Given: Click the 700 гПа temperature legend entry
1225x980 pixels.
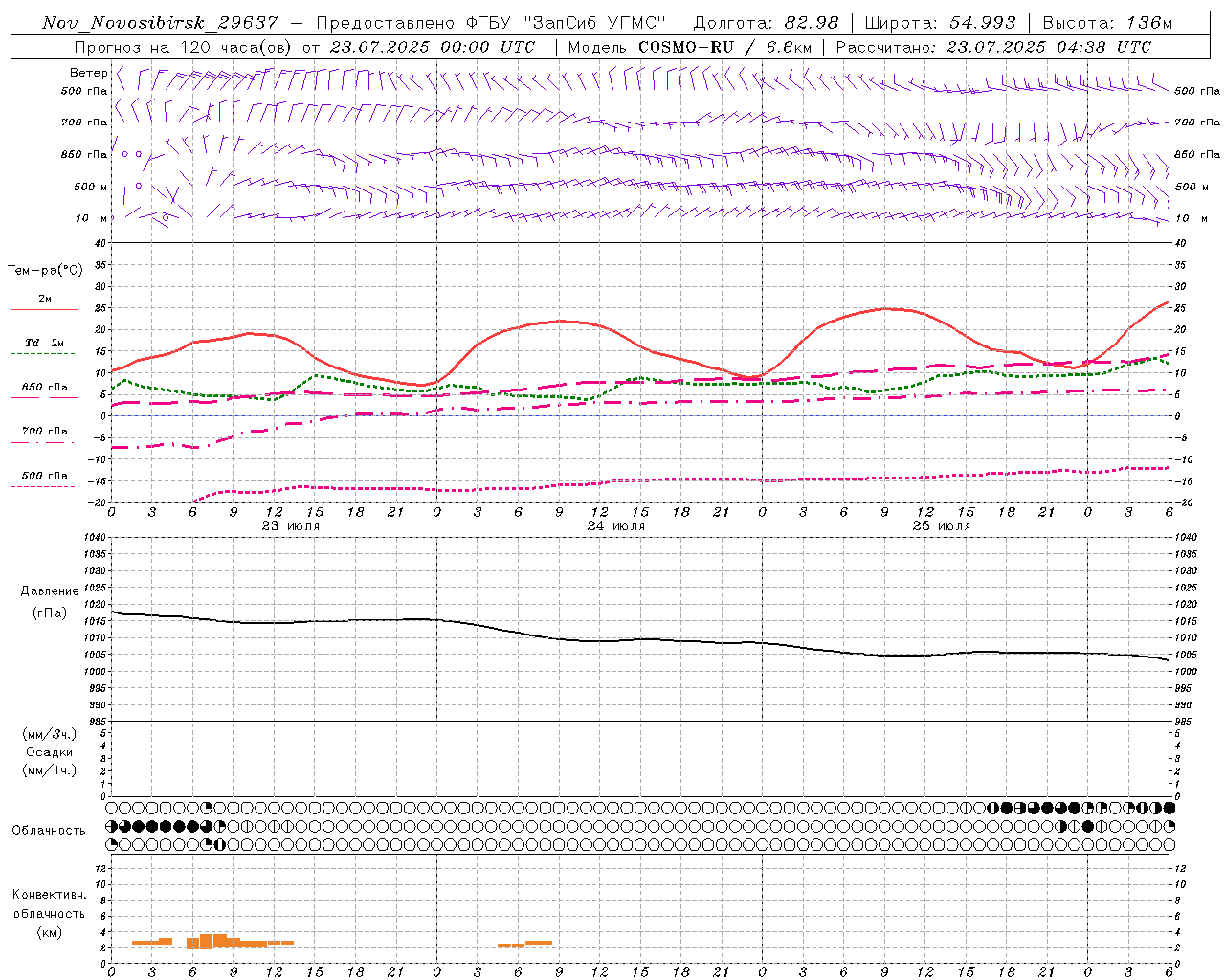Looking at the screenshot, I should pos(44,431).
